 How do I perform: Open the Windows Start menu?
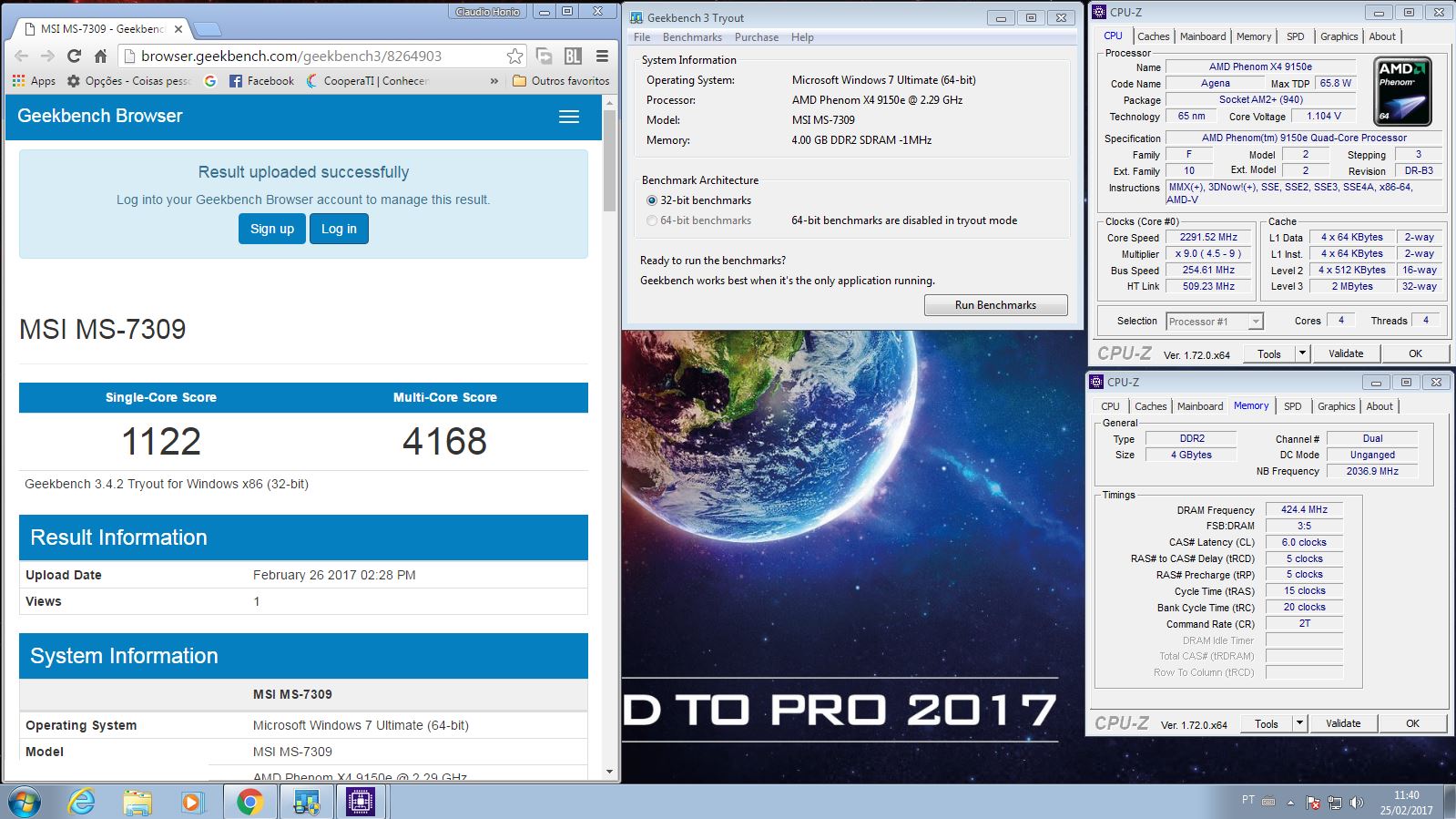coord(25,802)
